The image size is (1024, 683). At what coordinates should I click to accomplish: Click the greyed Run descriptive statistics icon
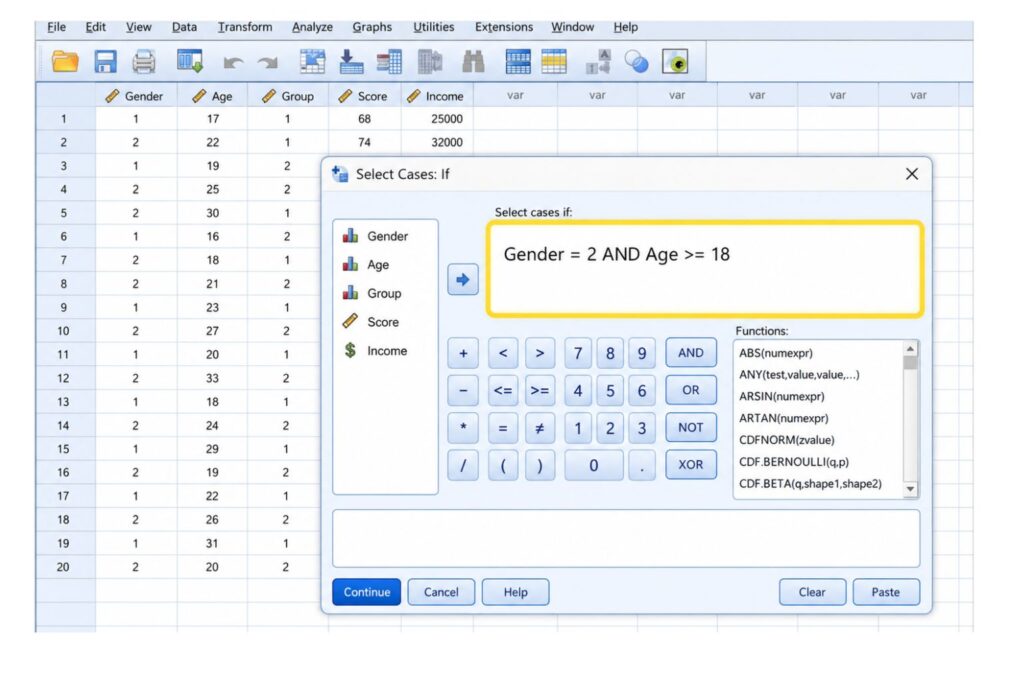coord(430,62)
